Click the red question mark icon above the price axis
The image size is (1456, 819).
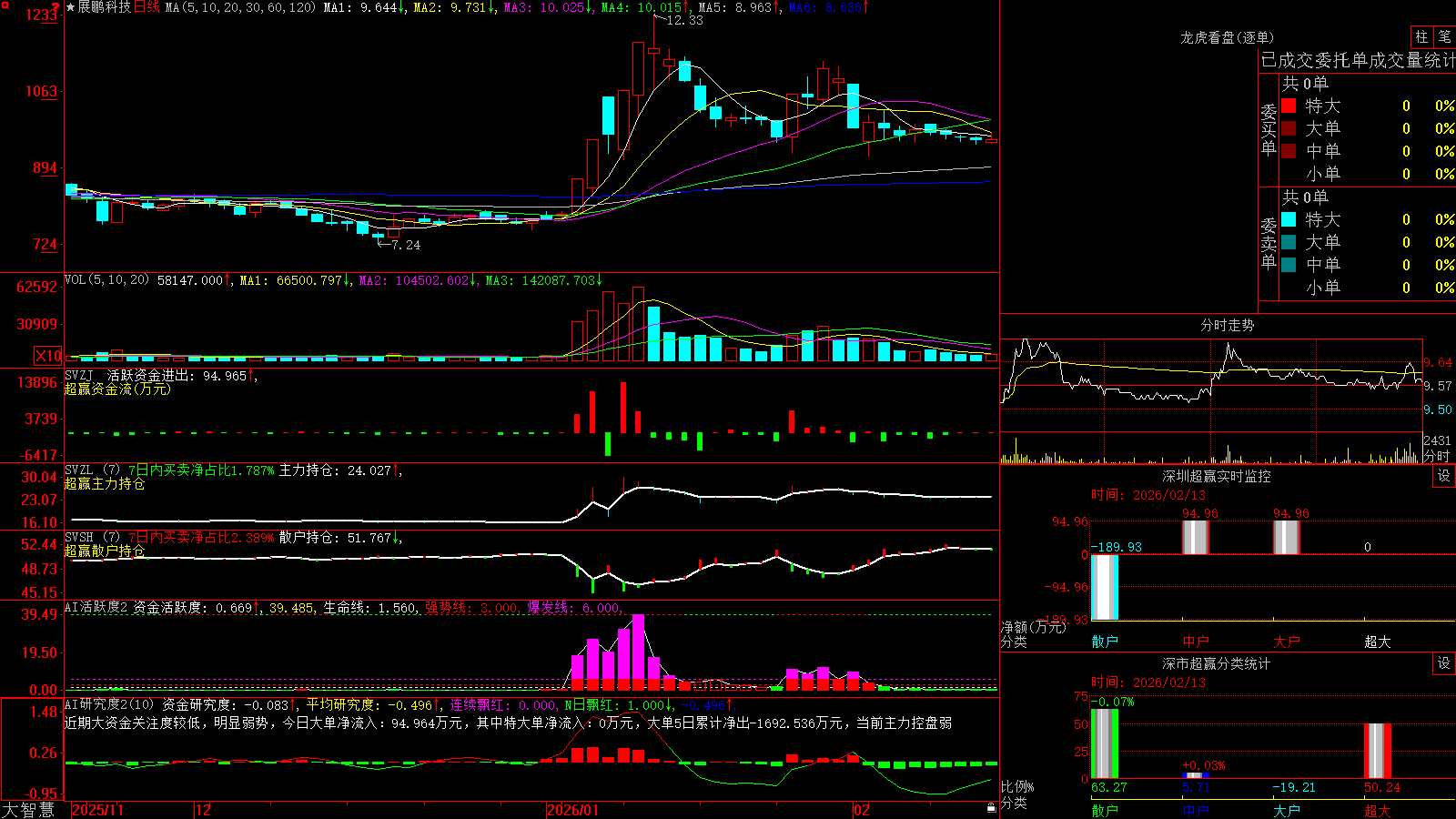pyautogui.click(x=56, y=7)
